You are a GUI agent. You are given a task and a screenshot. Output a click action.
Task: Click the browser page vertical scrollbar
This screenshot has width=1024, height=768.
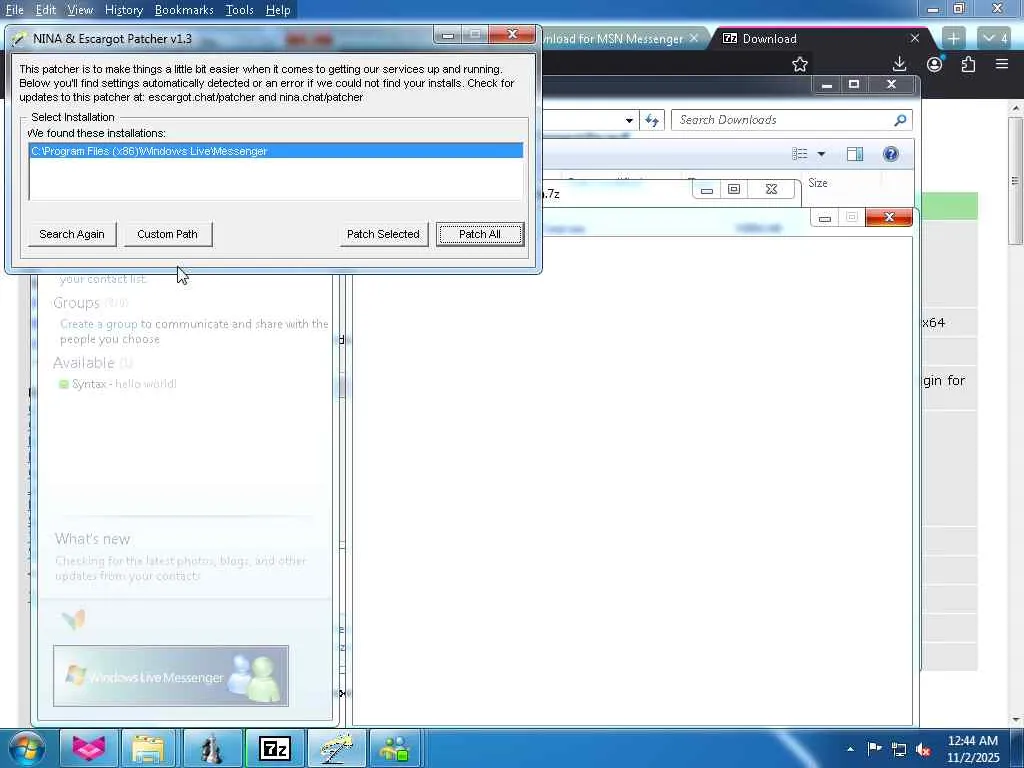[x=1016, y=181]
